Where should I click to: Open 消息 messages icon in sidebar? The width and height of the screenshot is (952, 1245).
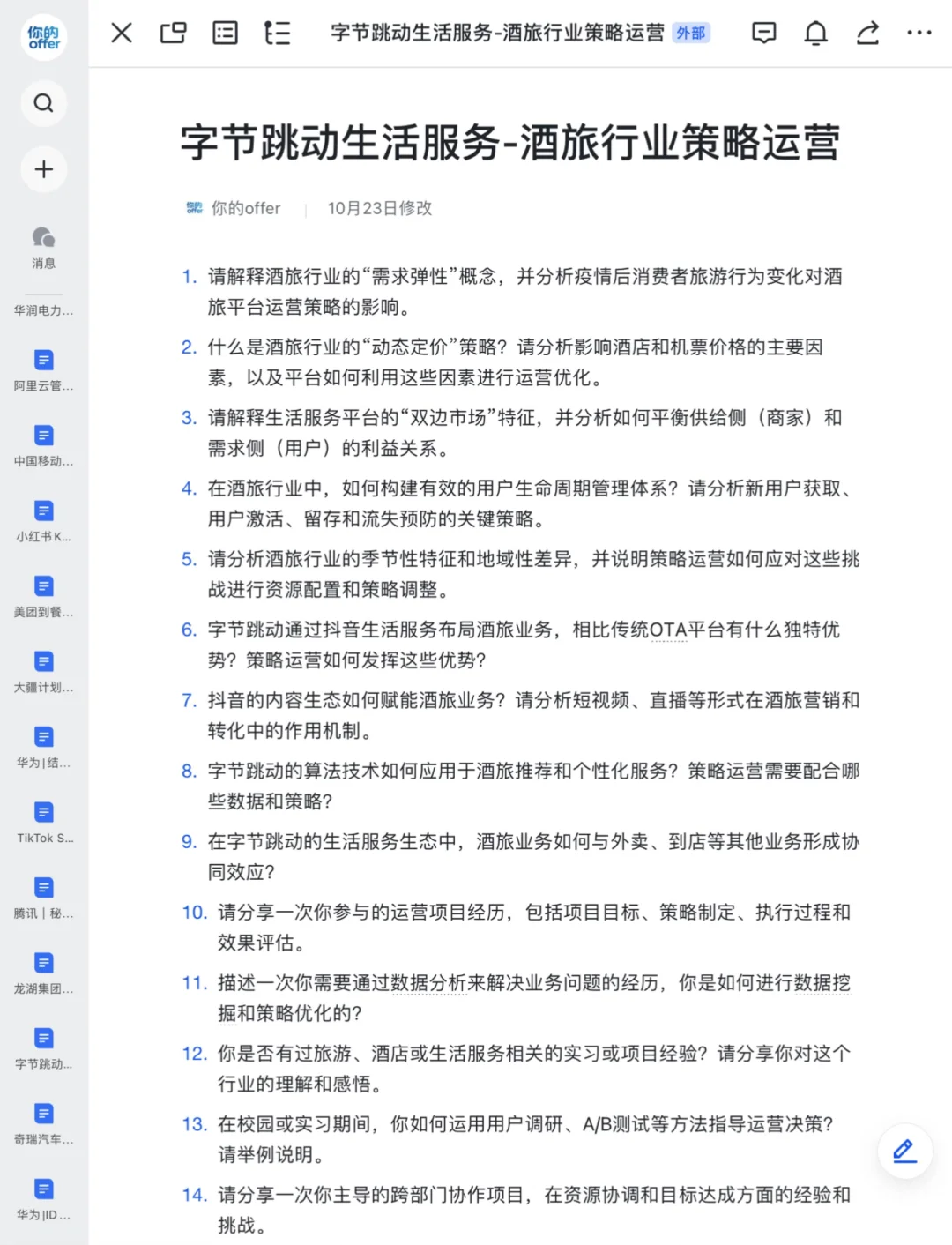point(44,247)
